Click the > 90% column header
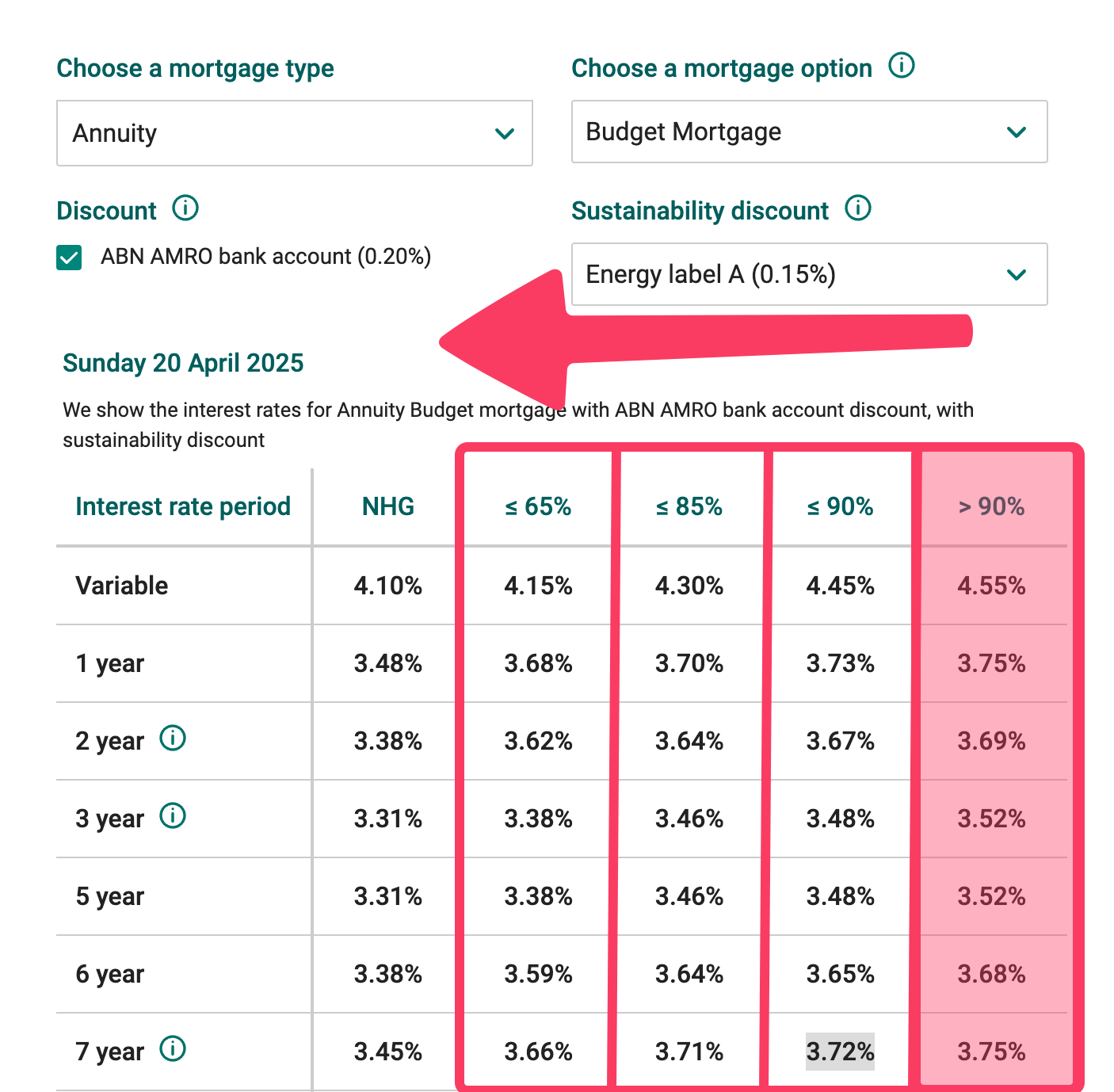The image size is (1114, 1092). coord(991,506)
